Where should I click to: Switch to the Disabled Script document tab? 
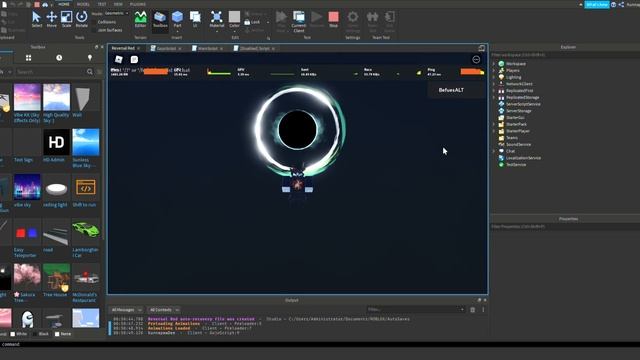pos(254,48)
